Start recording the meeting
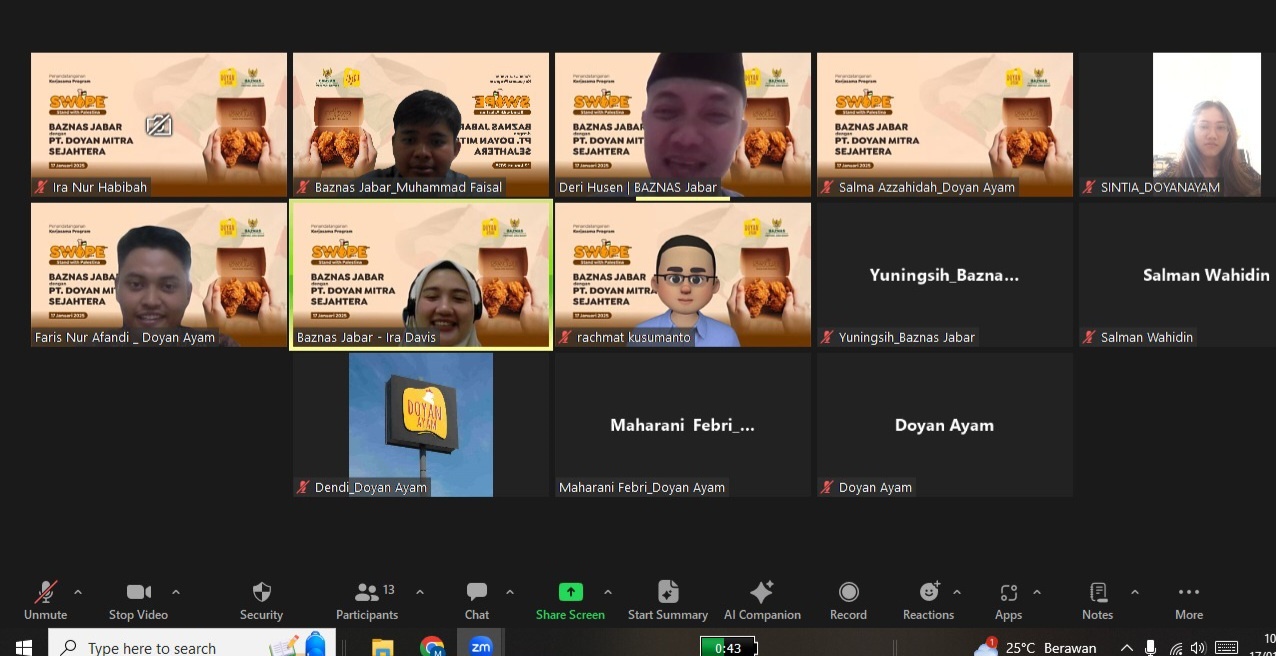Viewport: 1276px width, 656px height. [848, 600]
